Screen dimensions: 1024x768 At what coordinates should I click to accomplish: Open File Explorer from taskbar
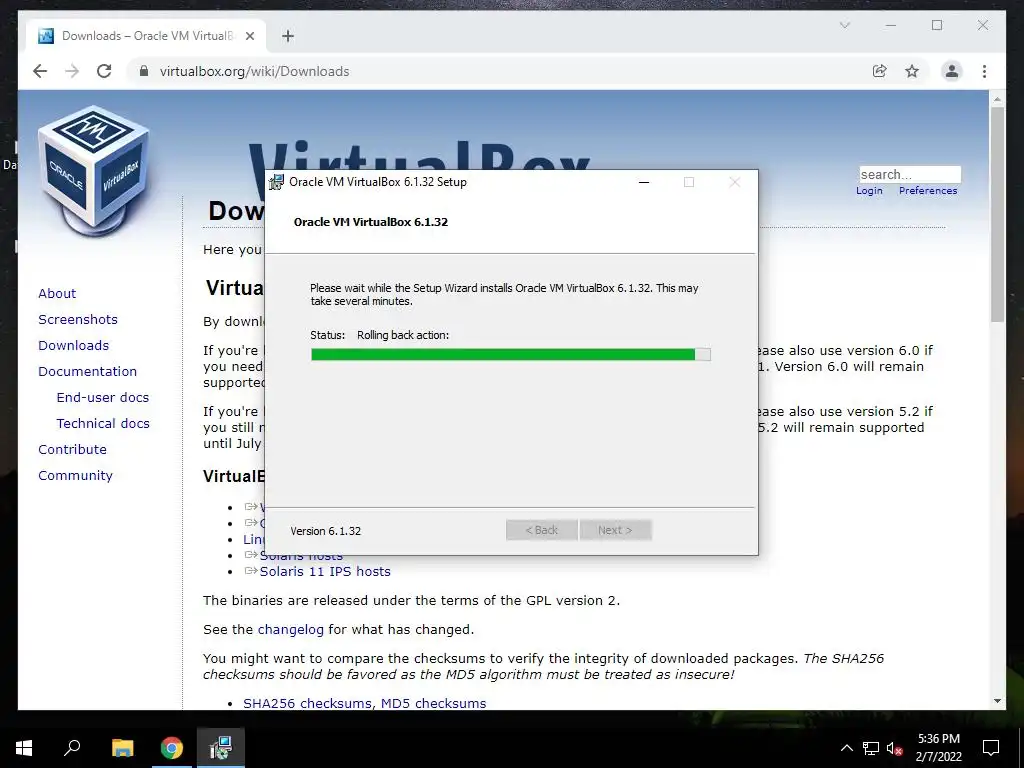122,748
